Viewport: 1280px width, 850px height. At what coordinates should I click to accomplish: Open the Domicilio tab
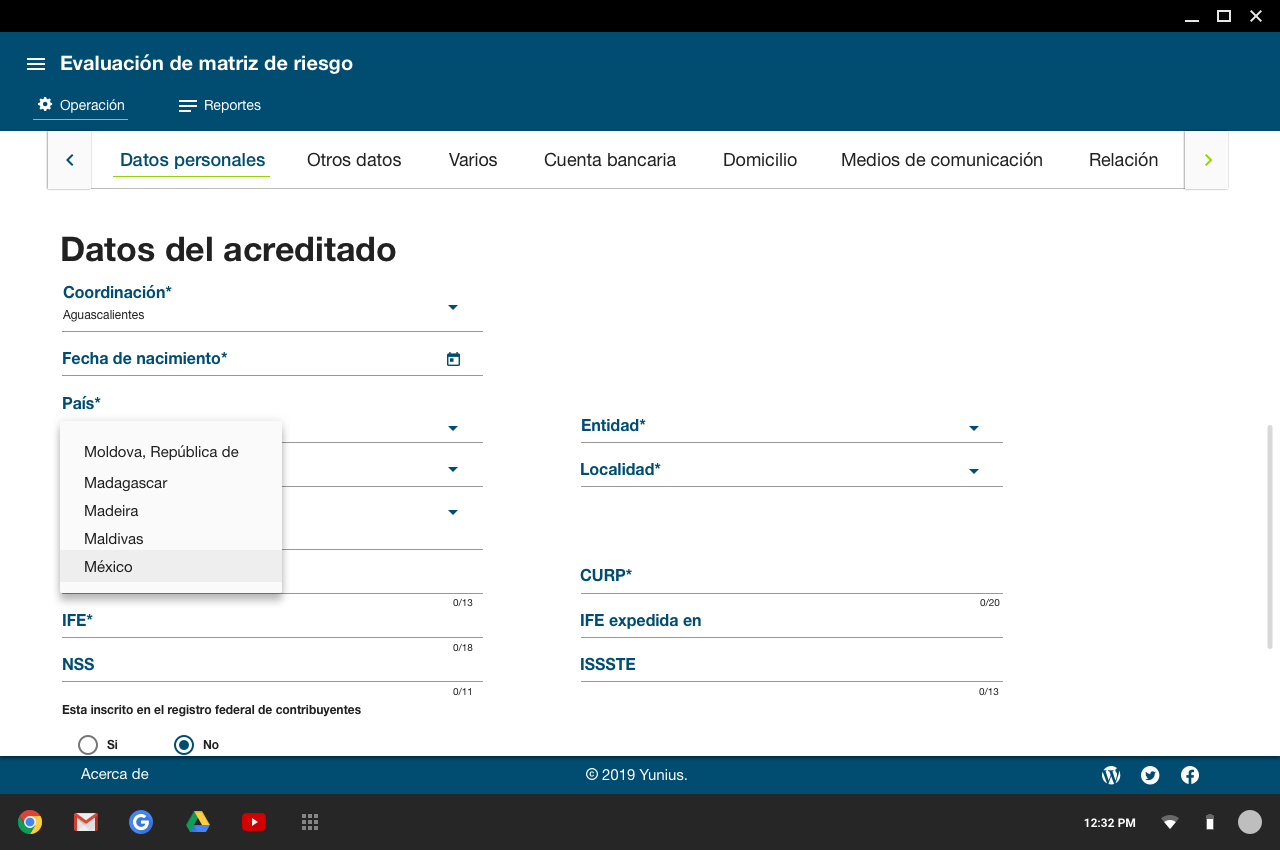coord(759,160)
